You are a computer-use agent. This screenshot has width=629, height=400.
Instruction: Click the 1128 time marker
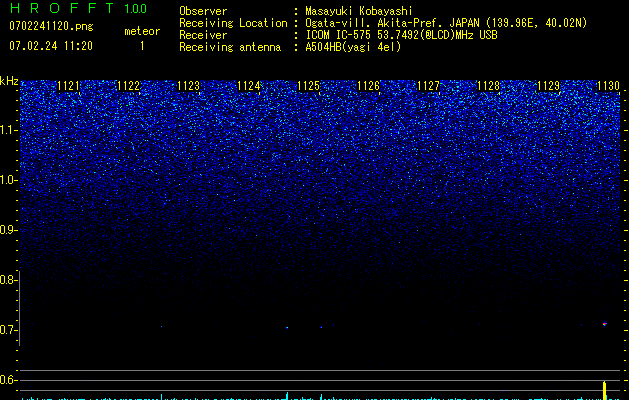click(488, 86)
